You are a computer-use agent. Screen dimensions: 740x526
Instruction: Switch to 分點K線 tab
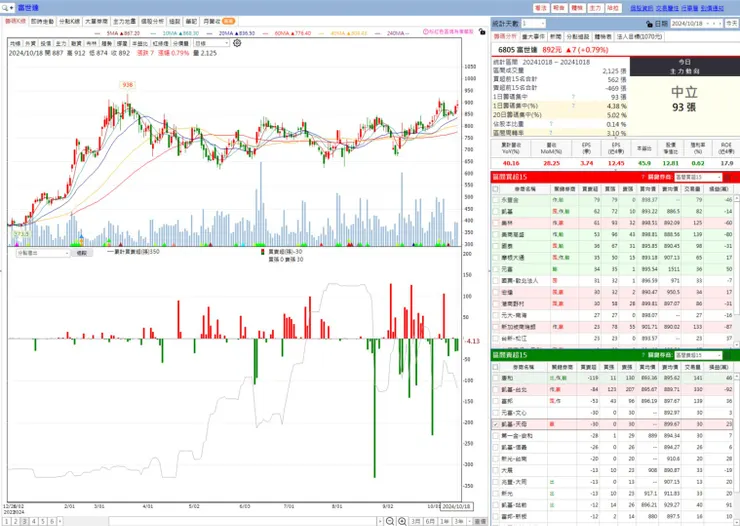coord(69,22)
